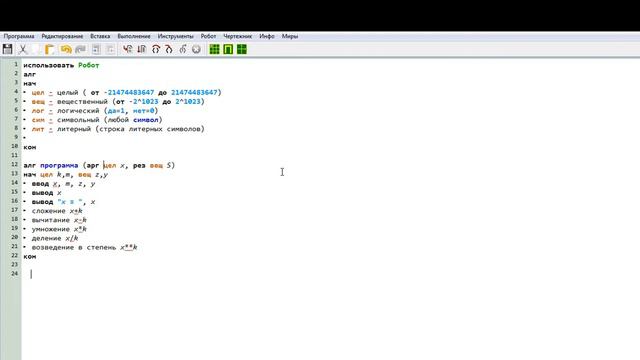Stop execution with the round gray icon

pos(196,49)
